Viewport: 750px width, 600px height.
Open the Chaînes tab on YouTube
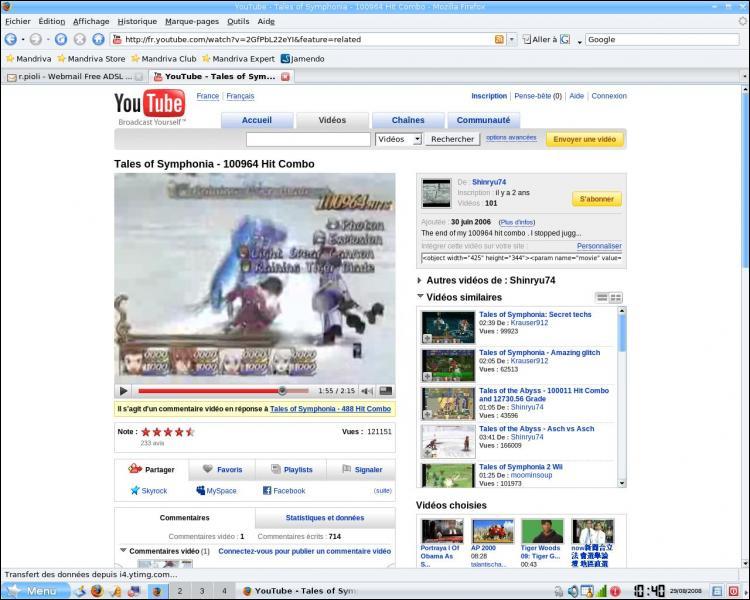click(x=408, y=120)
